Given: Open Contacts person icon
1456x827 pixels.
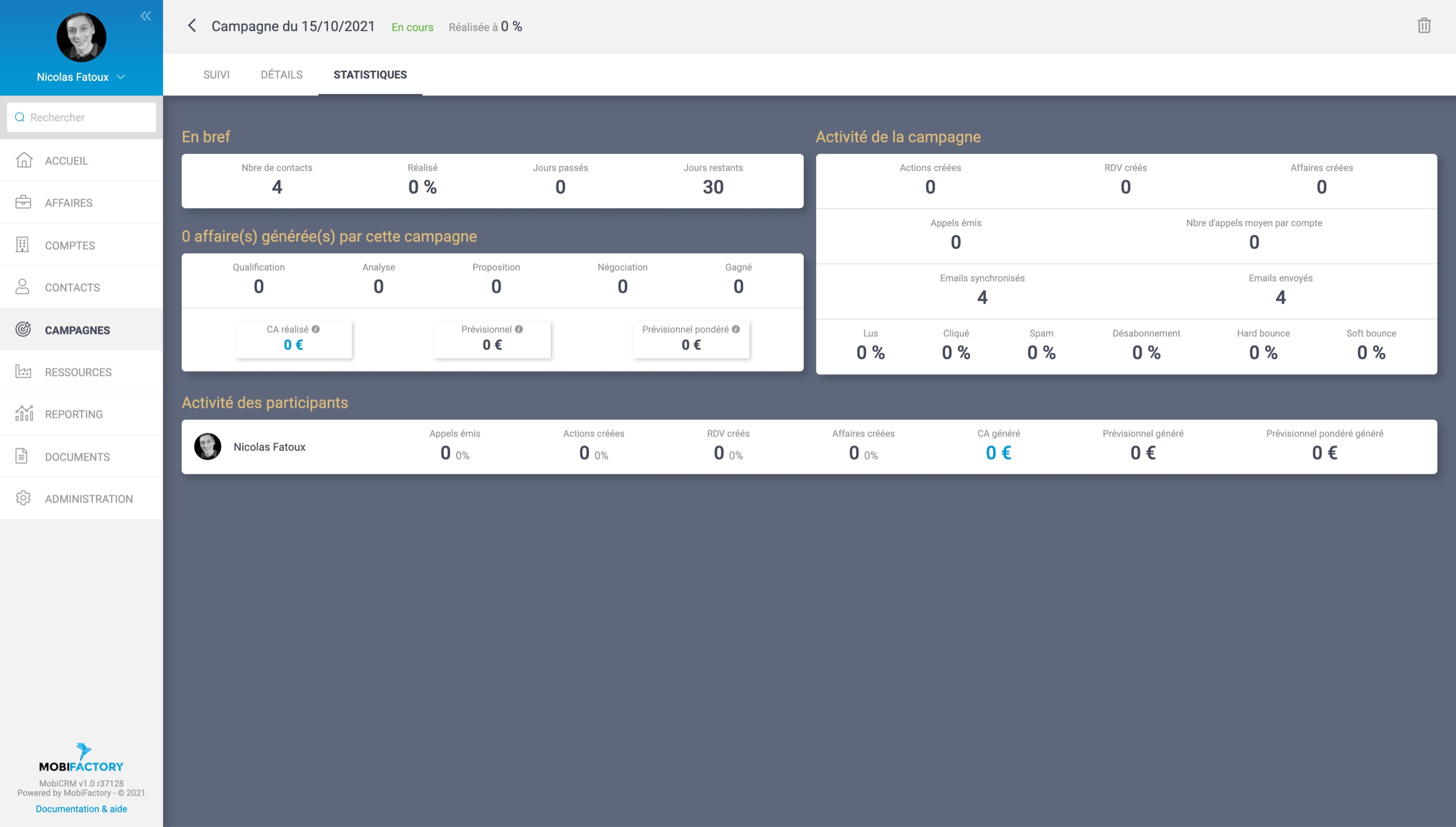Looking at the screenshot, I should coord(23,287).
